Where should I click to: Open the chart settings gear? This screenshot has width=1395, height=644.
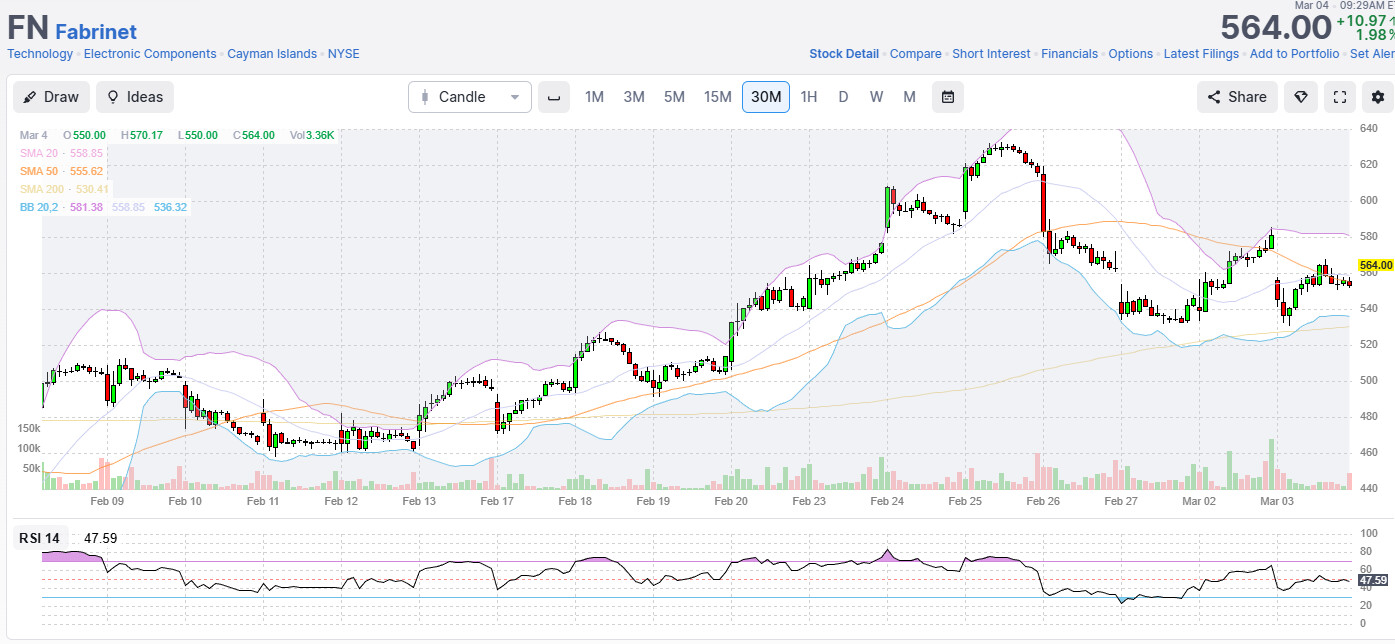pos(1378,97)
